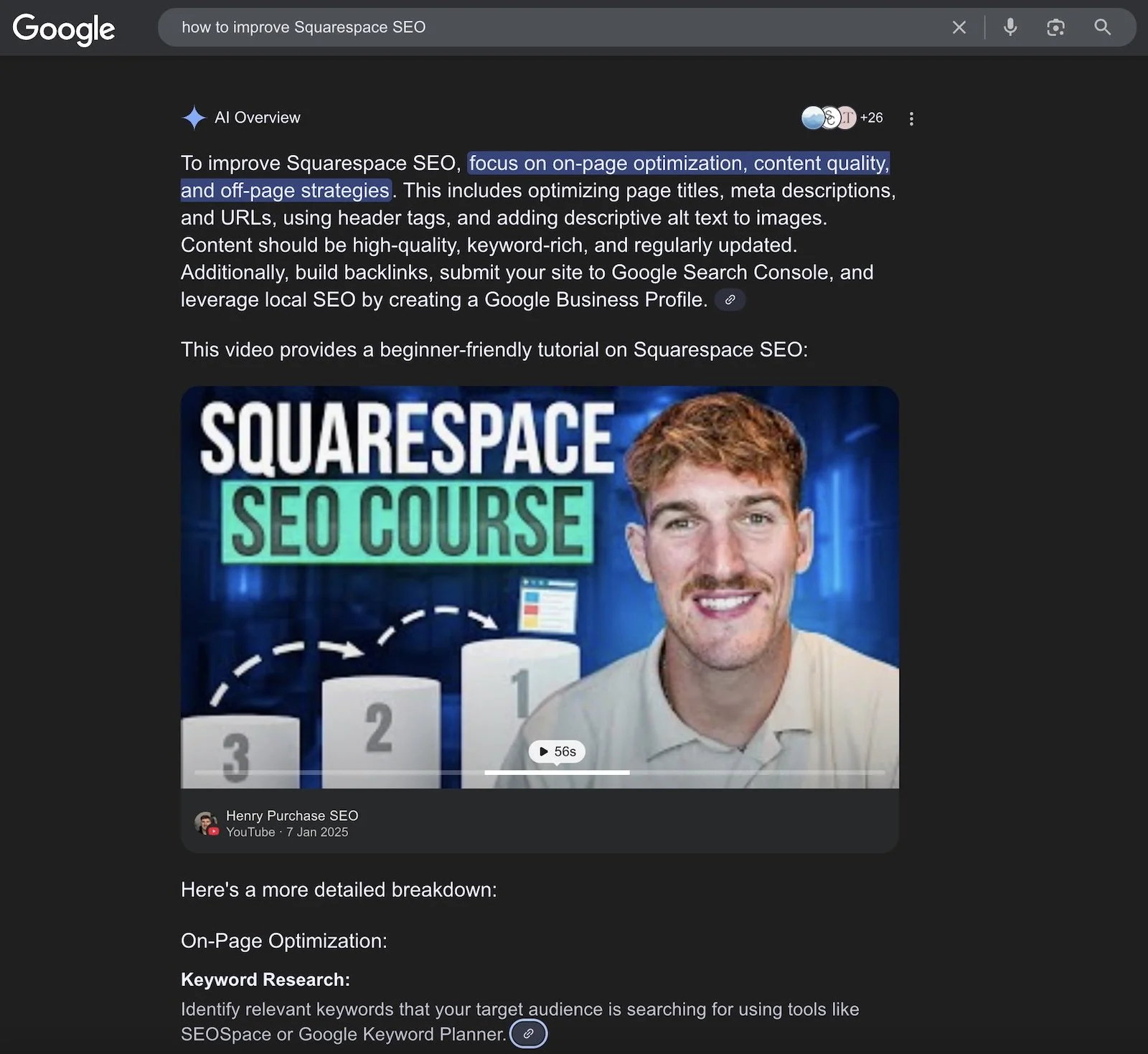Open the Google logo homepage link
1148x1054 pixels.
click(x=63, y=28)
